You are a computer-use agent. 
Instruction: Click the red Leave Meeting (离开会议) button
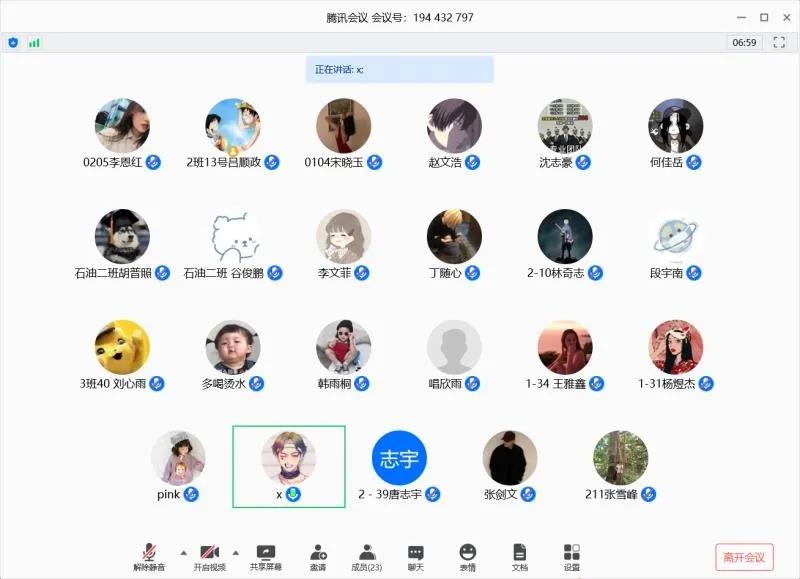point(744,557)
